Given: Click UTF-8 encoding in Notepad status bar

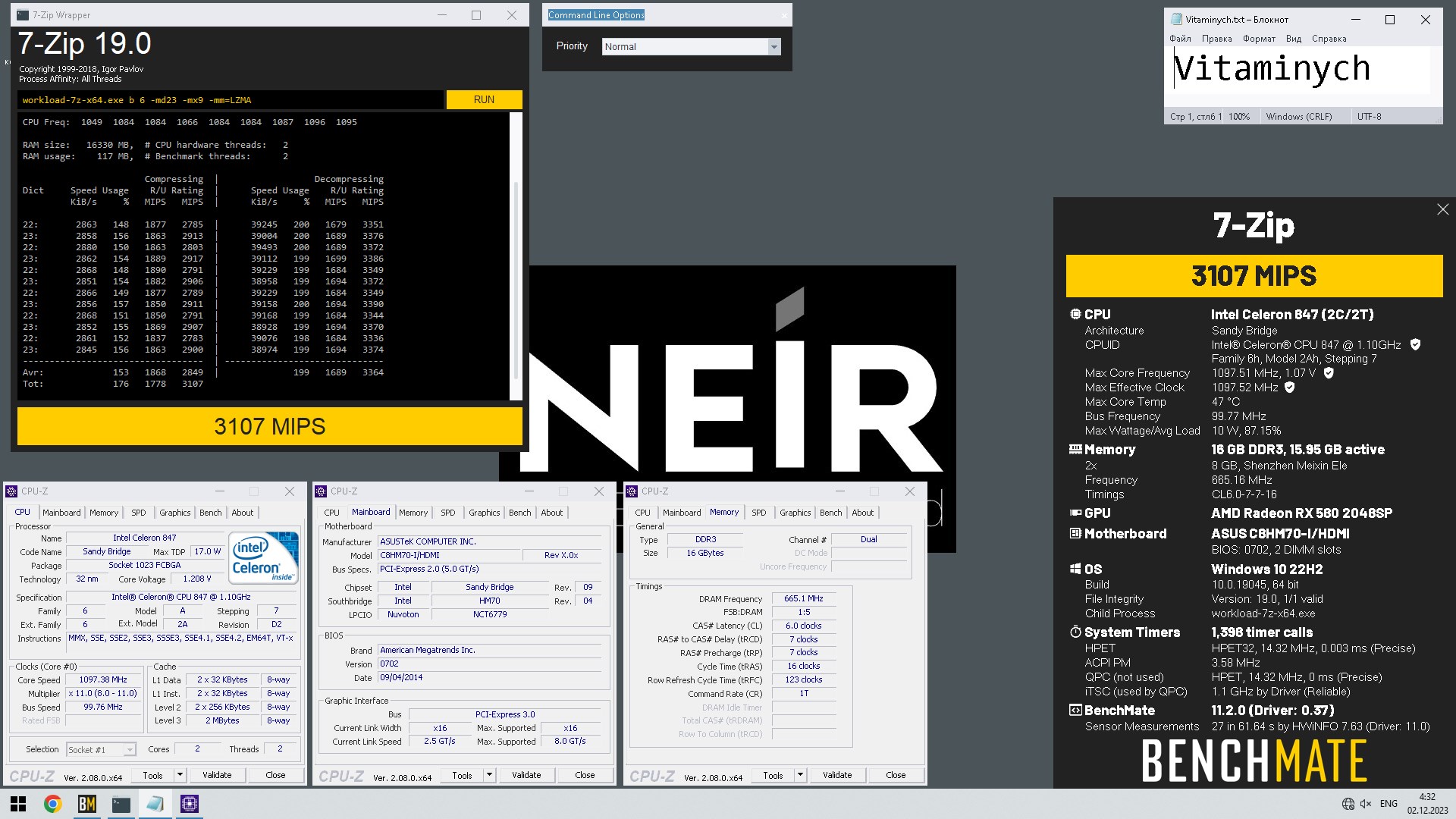Looking at the screenshot, I should click(x=1369, y=117).
